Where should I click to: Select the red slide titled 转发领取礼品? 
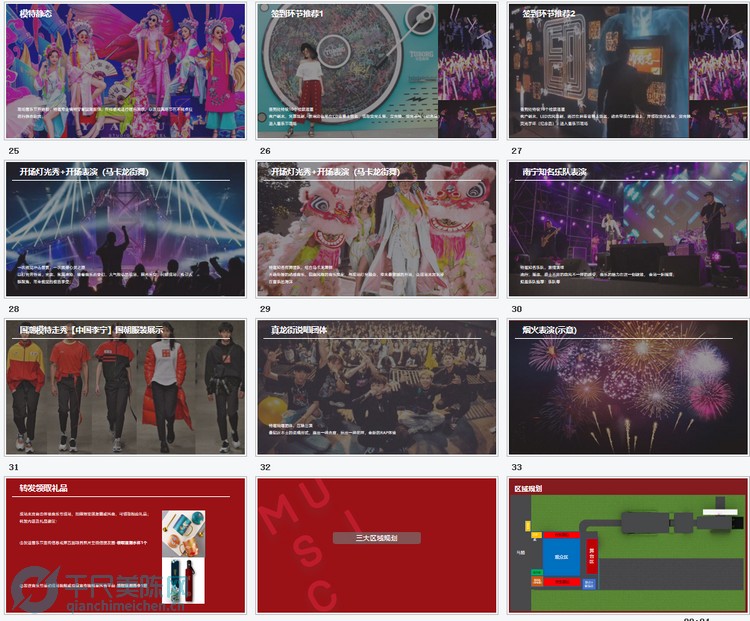pos(126,545)
